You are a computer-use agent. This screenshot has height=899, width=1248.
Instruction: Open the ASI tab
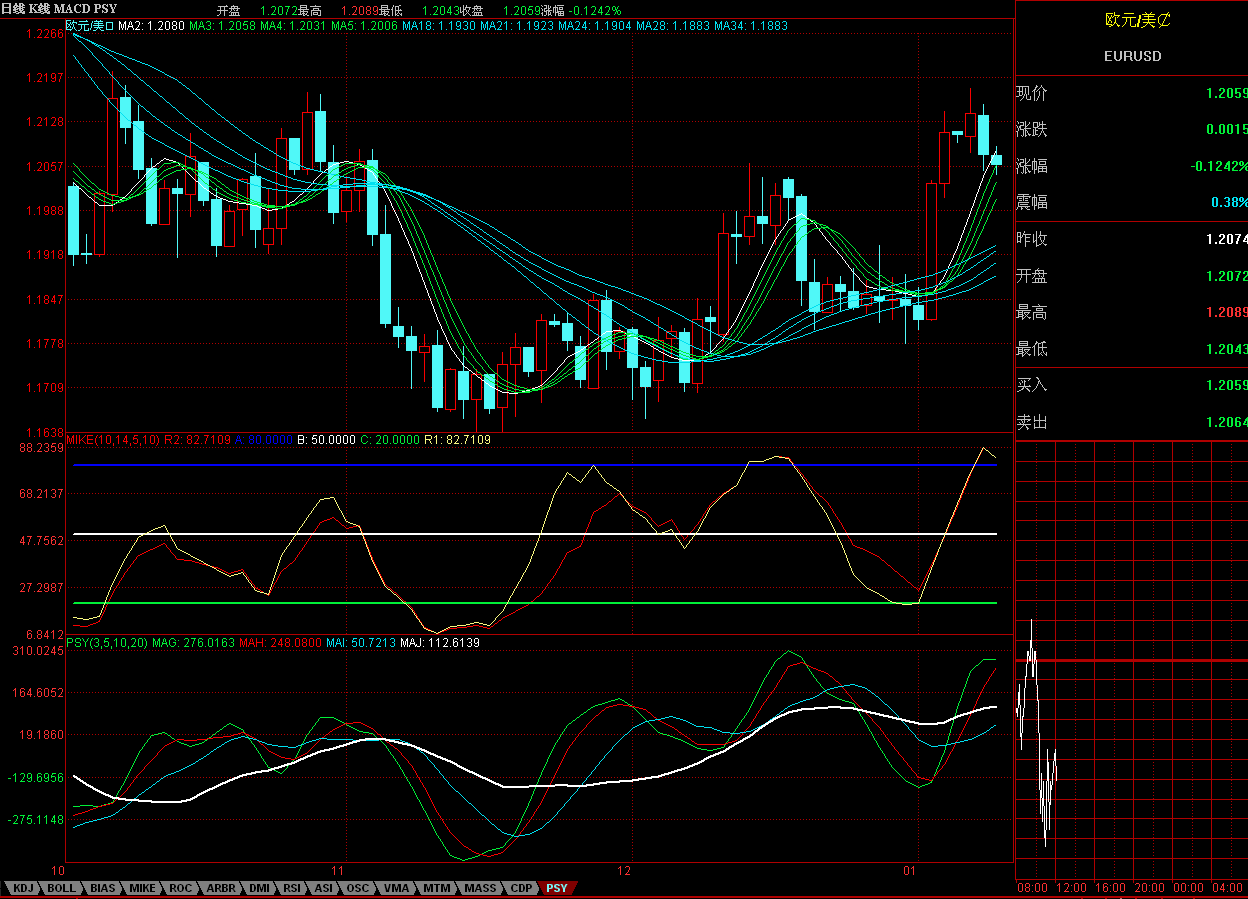point(324,888)
